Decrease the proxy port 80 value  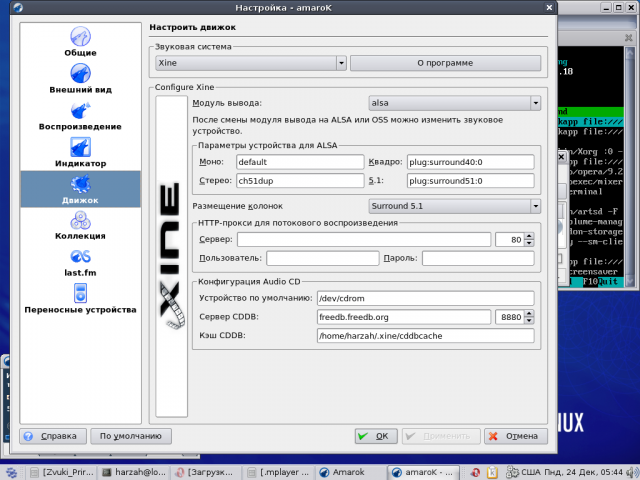[529, 243]
